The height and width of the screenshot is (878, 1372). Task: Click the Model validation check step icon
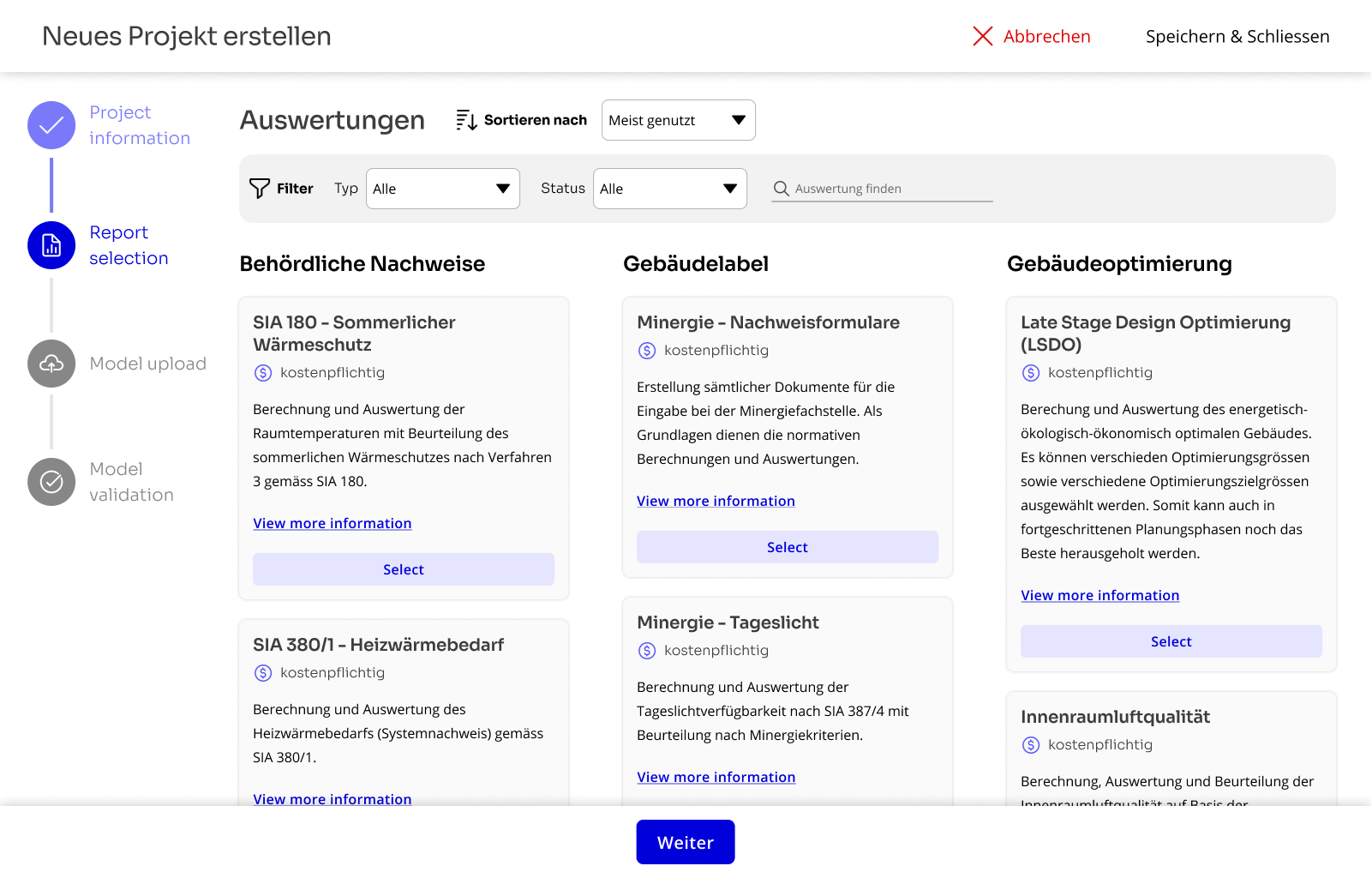coord(51,482)
